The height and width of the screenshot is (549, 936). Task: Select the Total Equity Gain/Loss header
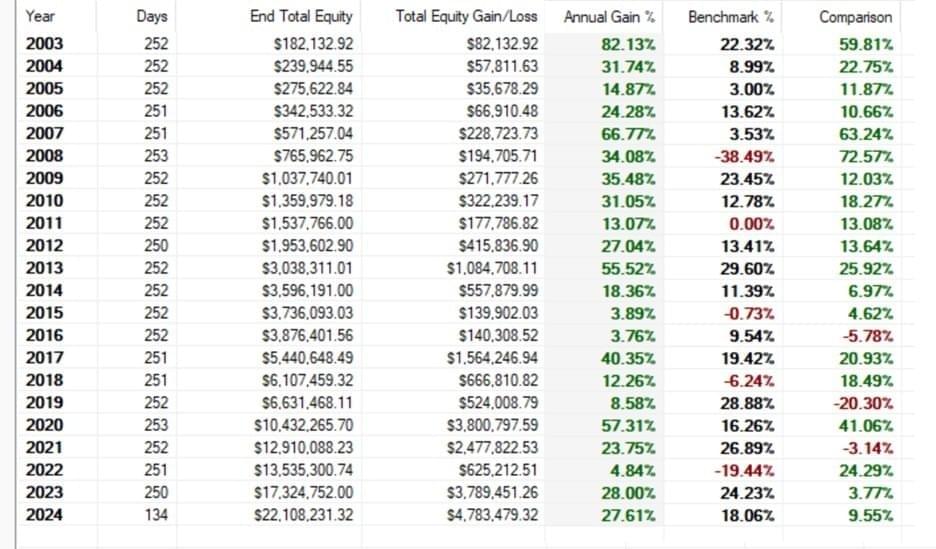pyautogui.click(x=466, y=16)
